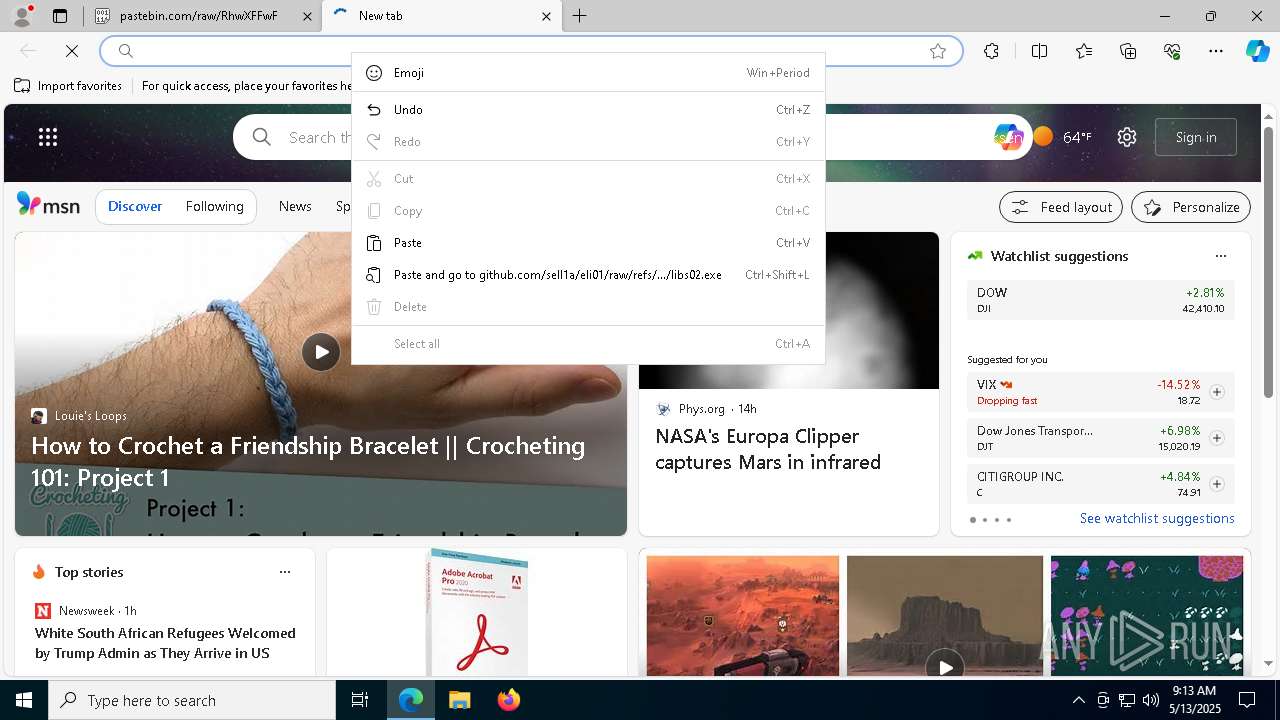Click the Adobe Acrobat Pro ad thumbnail
The image size is (1280, 720).
click(x=477, y=611)
